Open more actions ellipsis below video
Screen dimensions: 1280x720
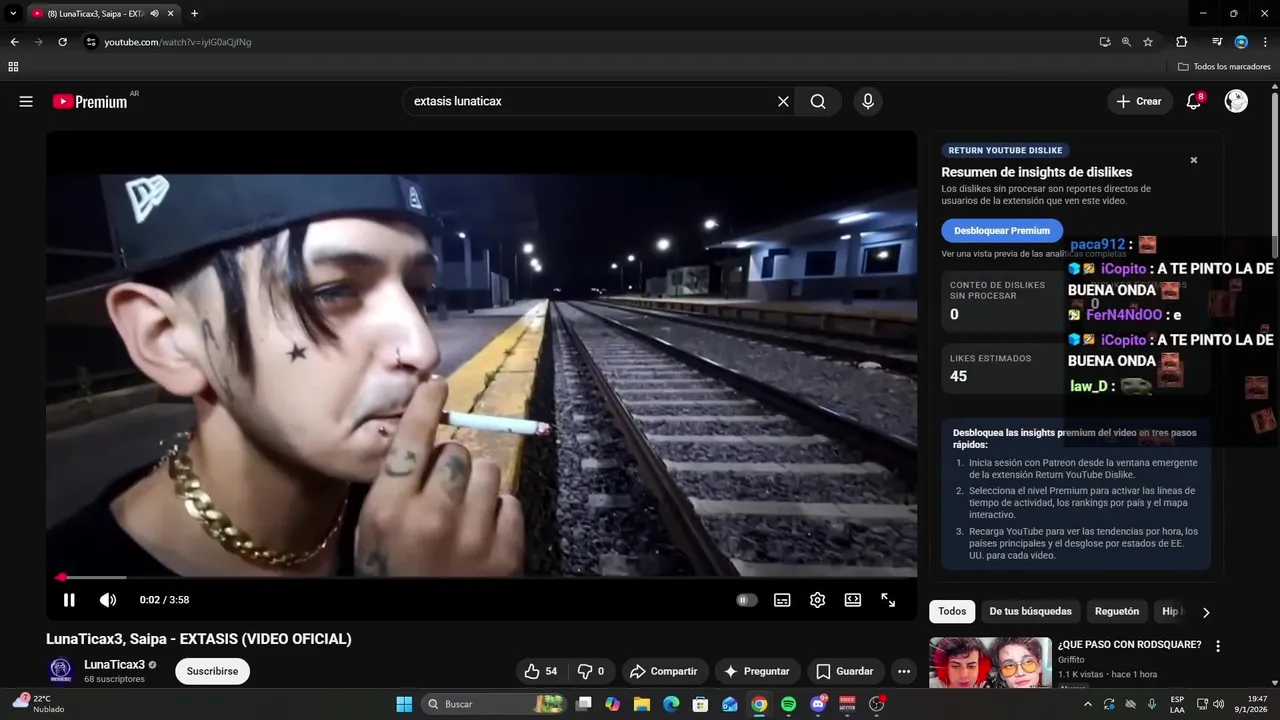pyautogui.click(x=904, y=671)
